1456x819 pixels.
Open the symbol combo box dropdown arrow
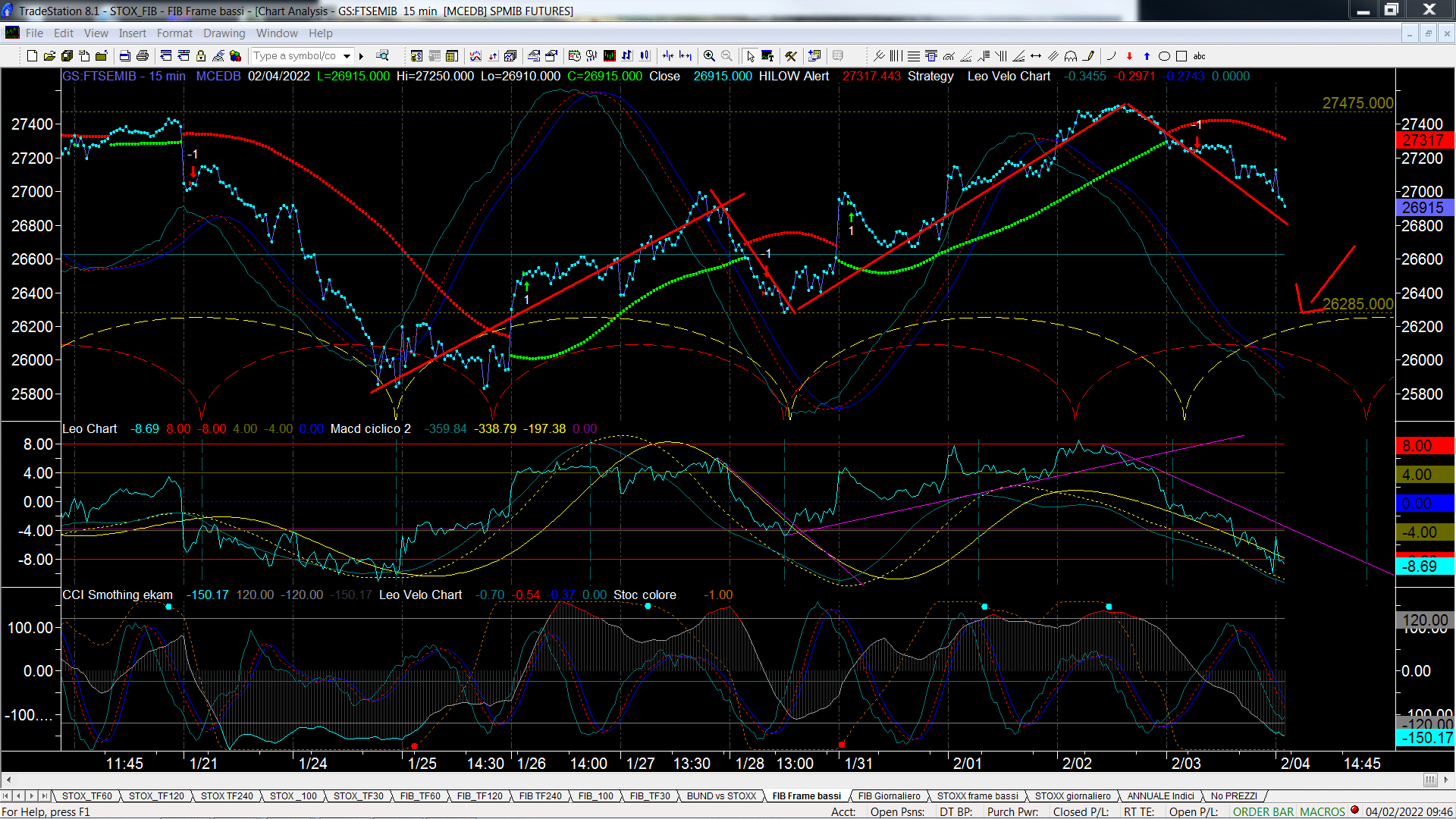tap(347, 56)
